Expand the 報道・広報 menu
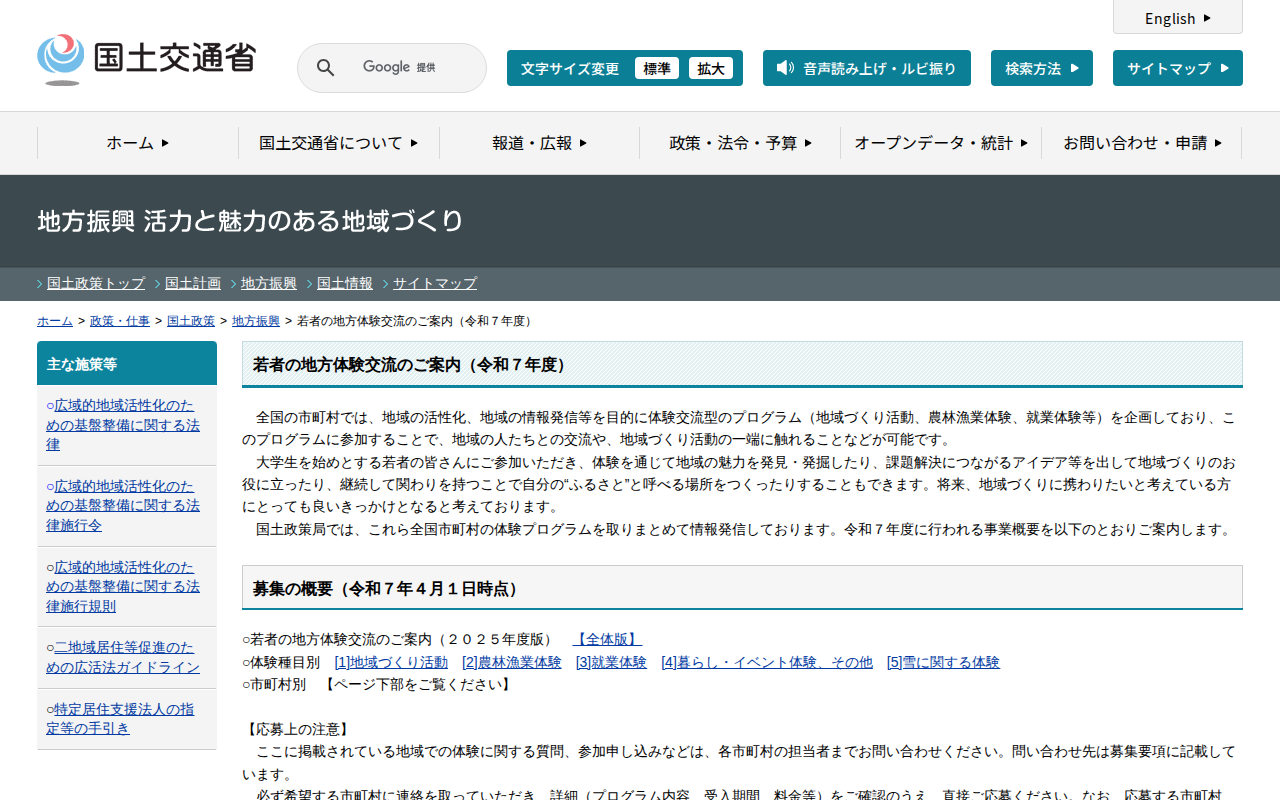Image resolution: width=1280 pixels, height=800 pixels. coord(539,143)
